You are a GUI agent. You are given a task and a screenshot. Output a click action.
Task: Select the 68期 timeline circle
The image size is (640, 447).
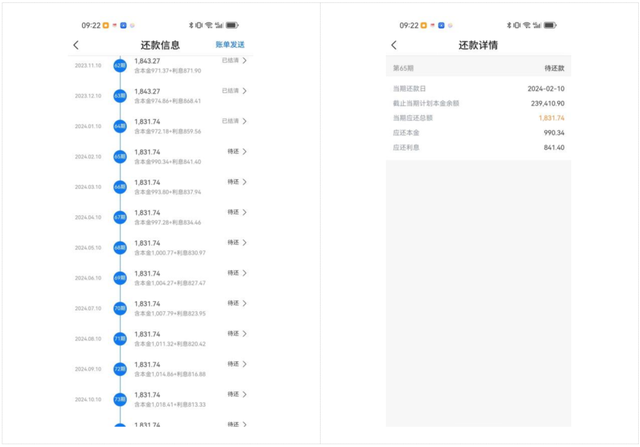[120, 247]
